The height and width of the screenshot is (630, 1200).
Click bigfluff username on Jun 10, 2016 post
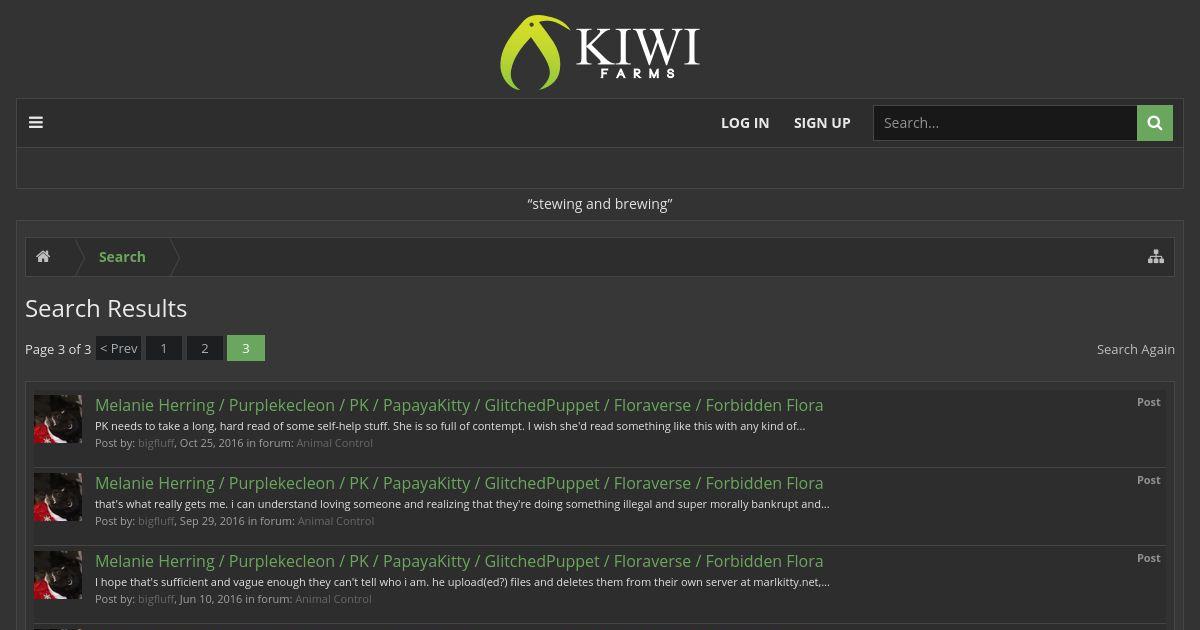click(156, 599)
